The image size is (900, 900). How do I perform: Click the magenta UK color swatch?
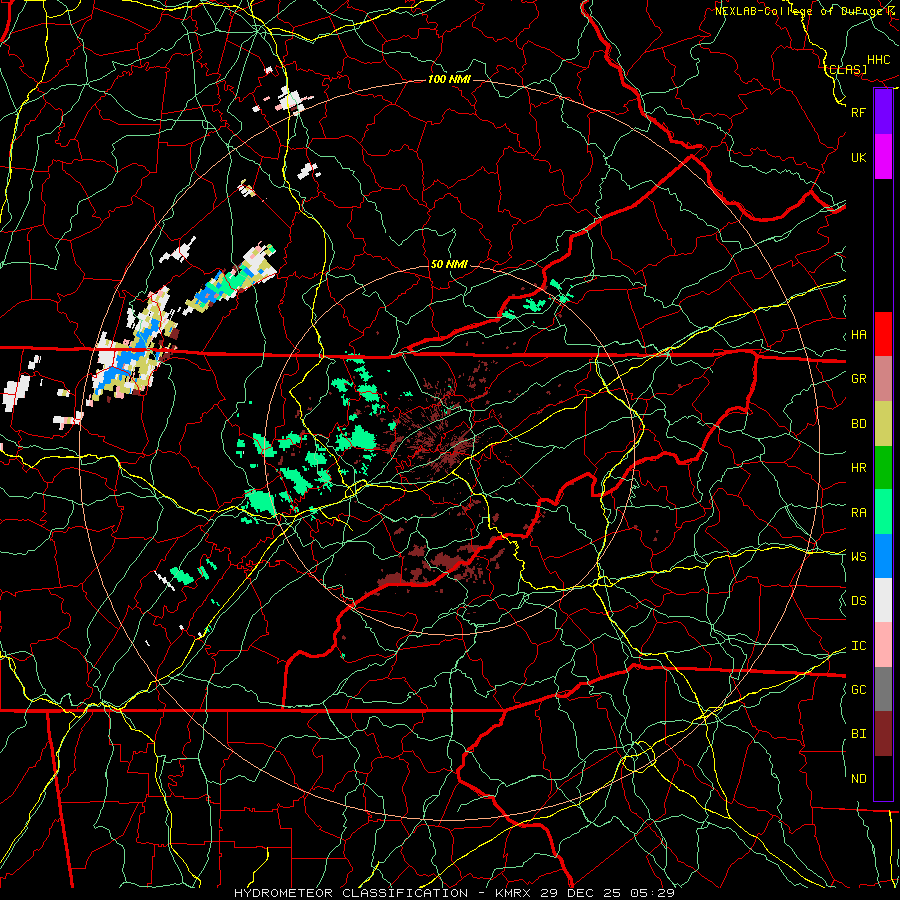pos(883,157)
